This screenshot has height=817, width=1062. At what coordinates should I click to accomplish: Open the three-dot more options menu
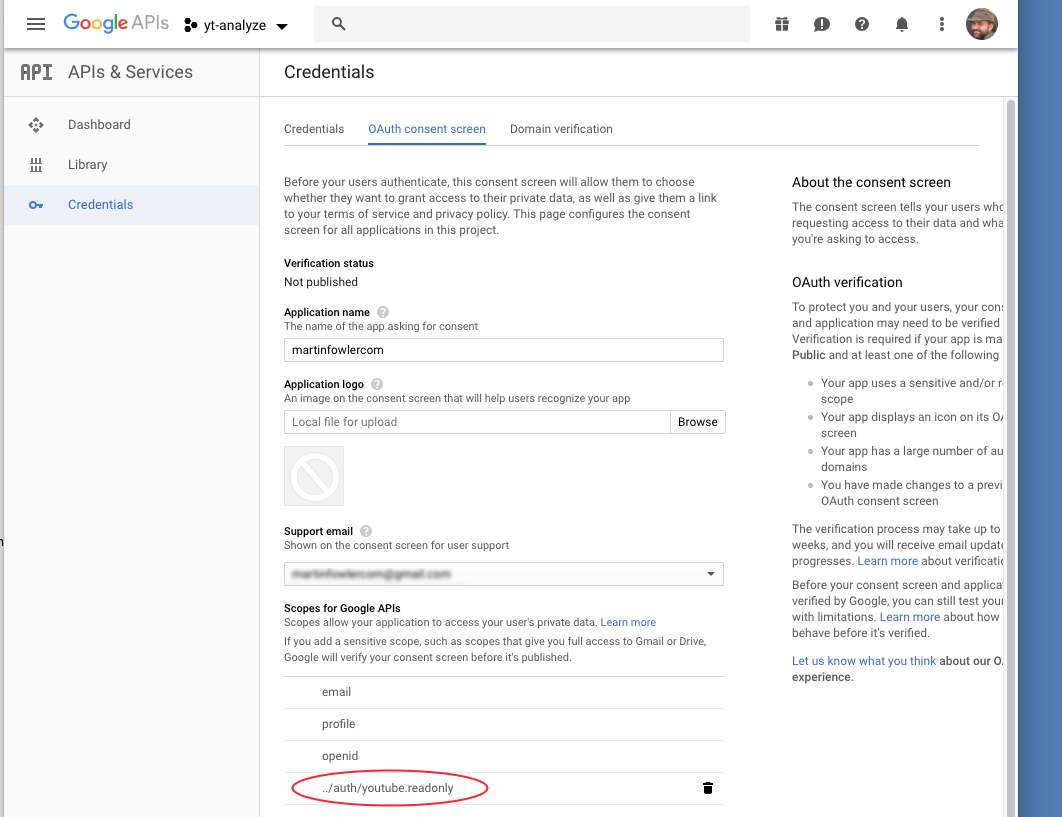[x=942, y=24]
